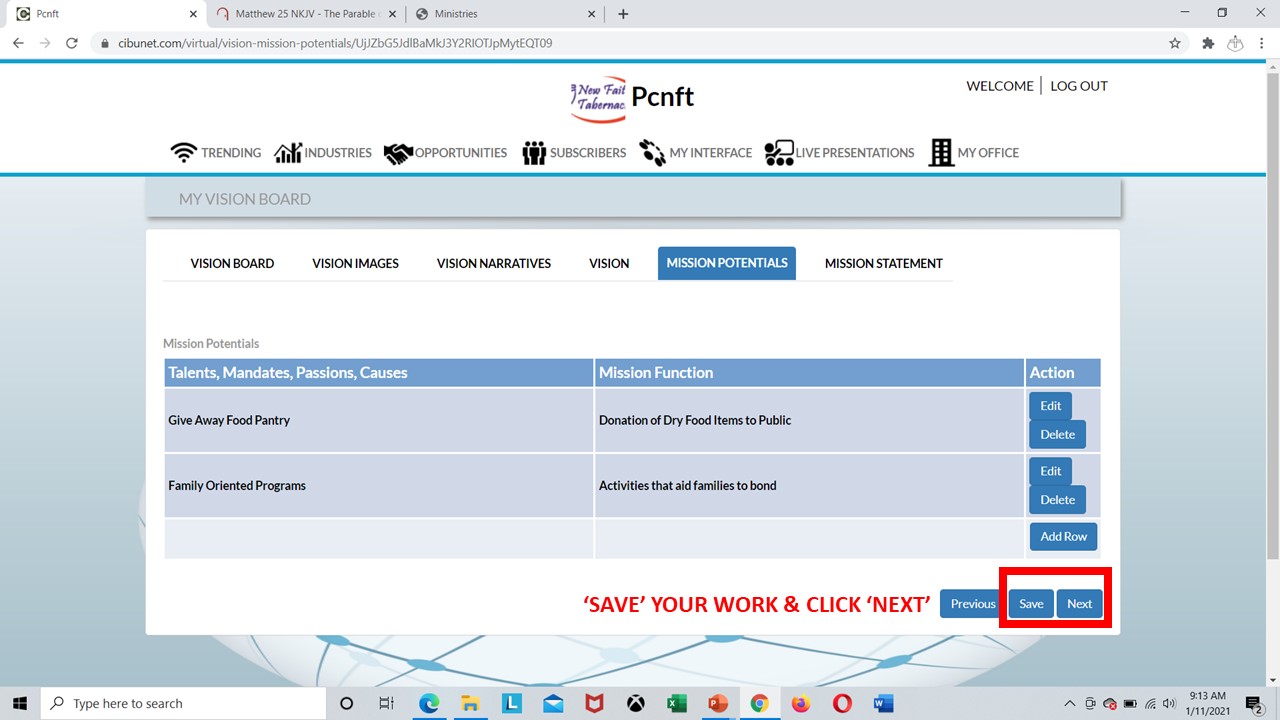Viewport: 1280px width, 720px height.
Task: Edit the Give Away Food Pantry row
Action: (1050, 406)
